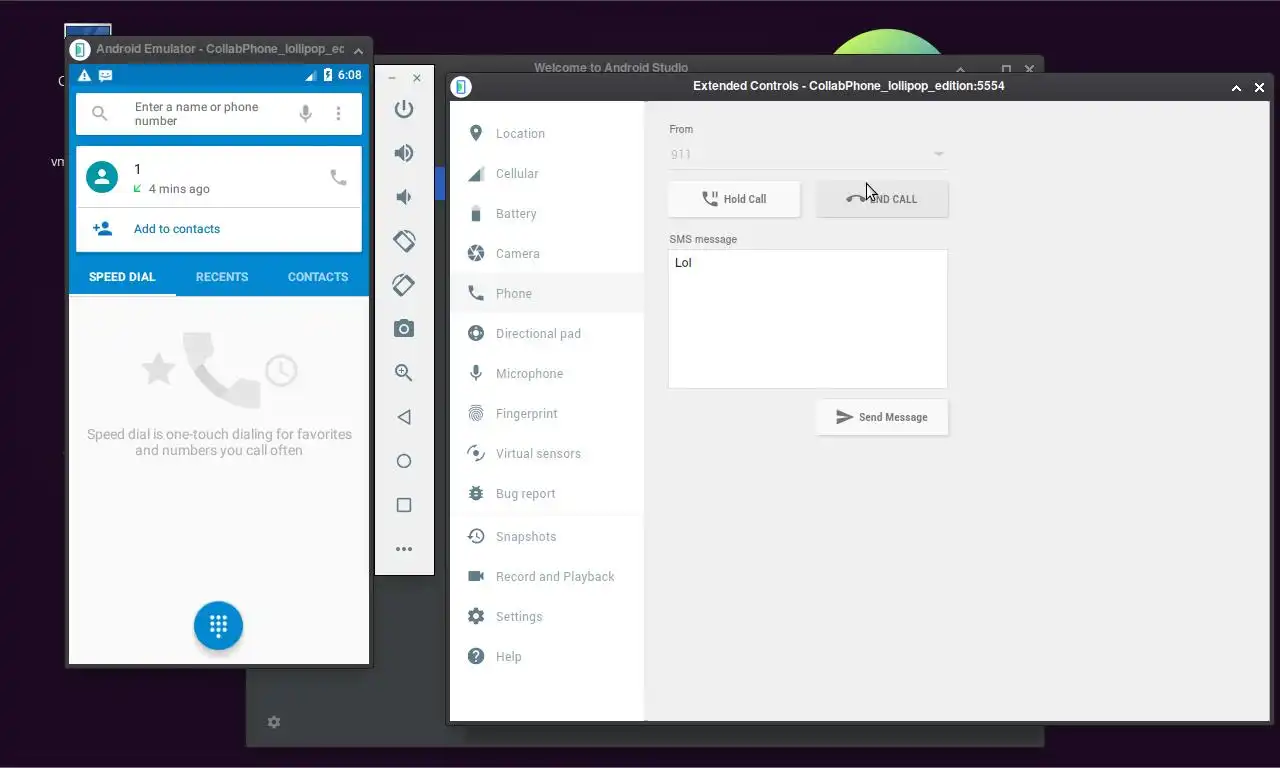Click the volume up icon in emulator toolbar

click(404, 153)
